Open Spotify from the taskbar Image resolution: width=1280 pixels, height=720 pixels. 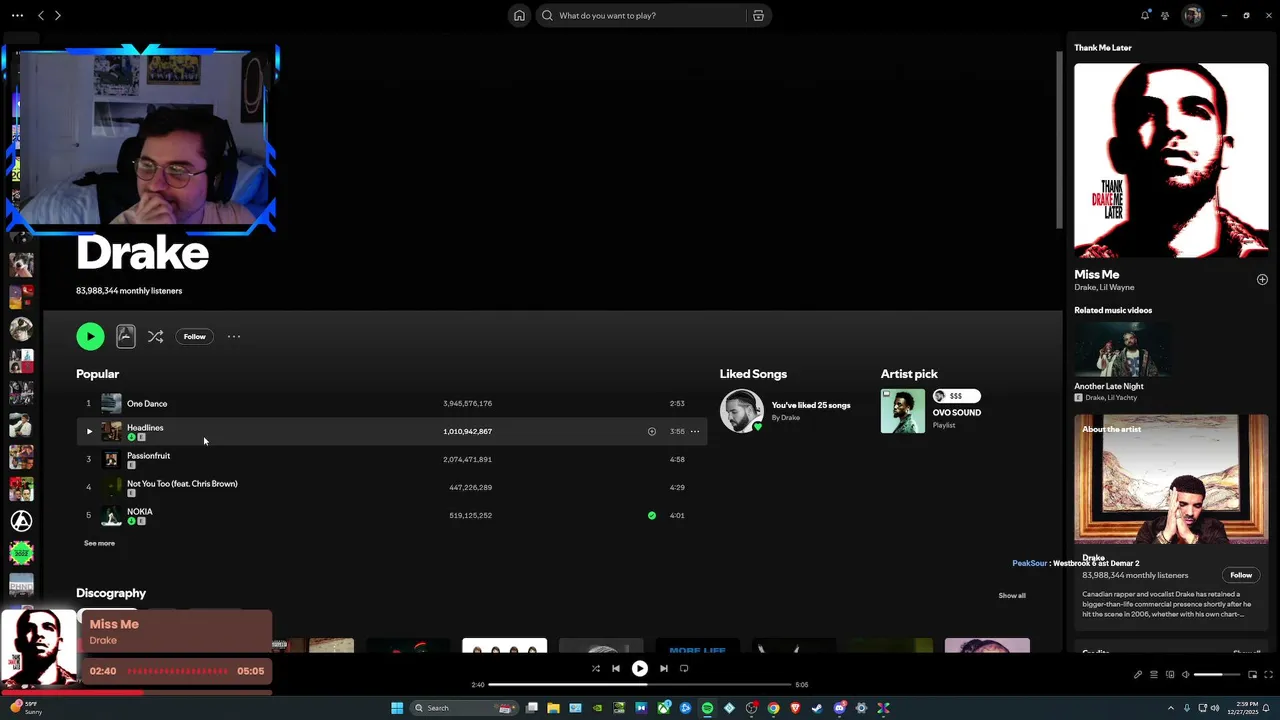pyautogui.click(x=707, y=708)
